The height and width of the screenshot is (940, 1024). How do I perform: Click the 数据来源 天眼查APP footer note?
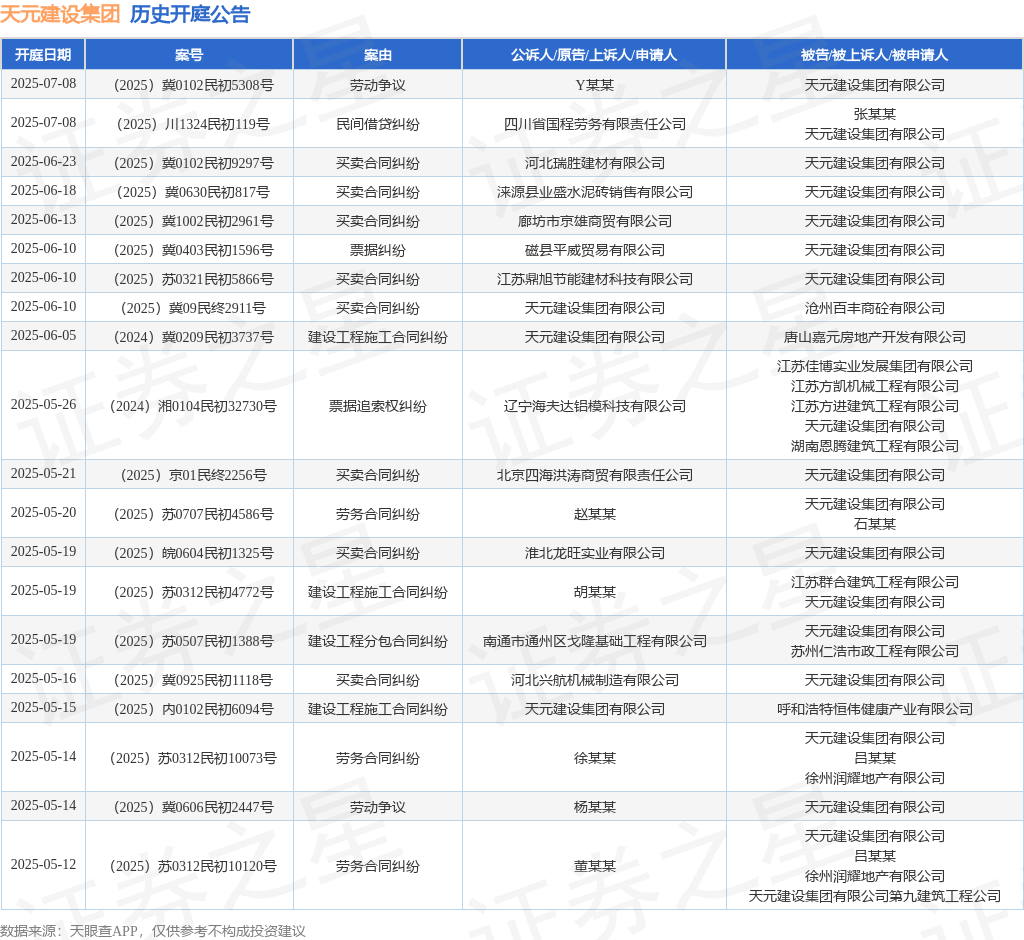click(x=153, y=931)
